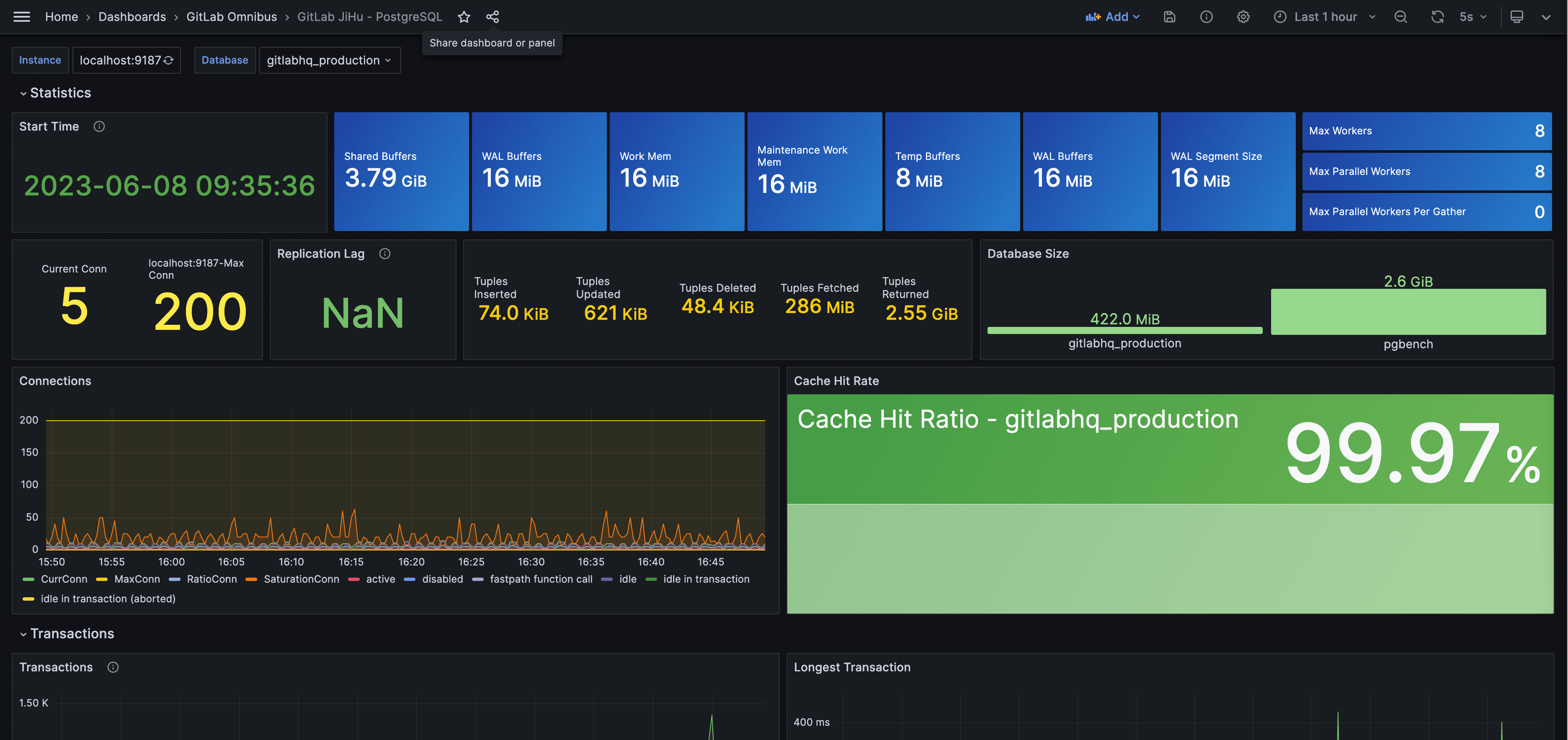Open the Add panel menu
The width and height of the screenshot is (1568, 740).
pyautogui.click(x=1112, y=16)
